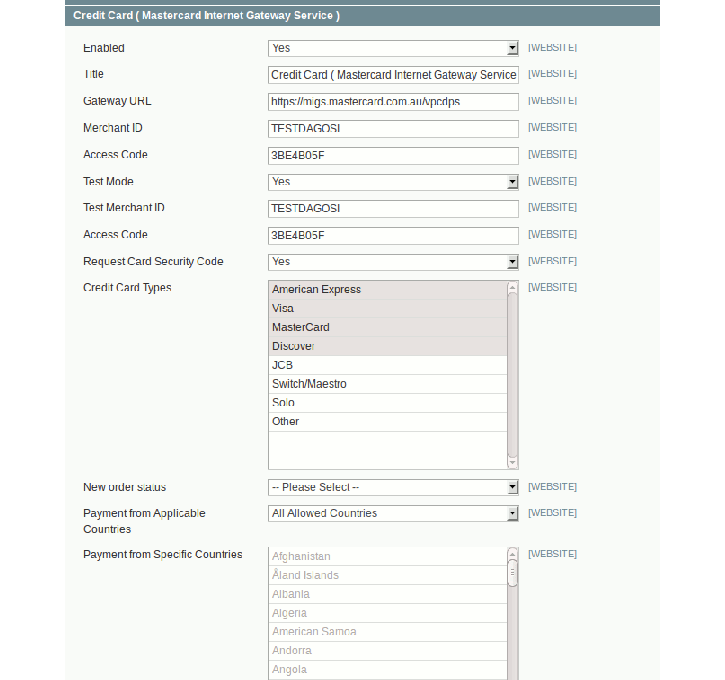Click the first Access Code field
Screen dimensions: 725x680
click(393, 155)
